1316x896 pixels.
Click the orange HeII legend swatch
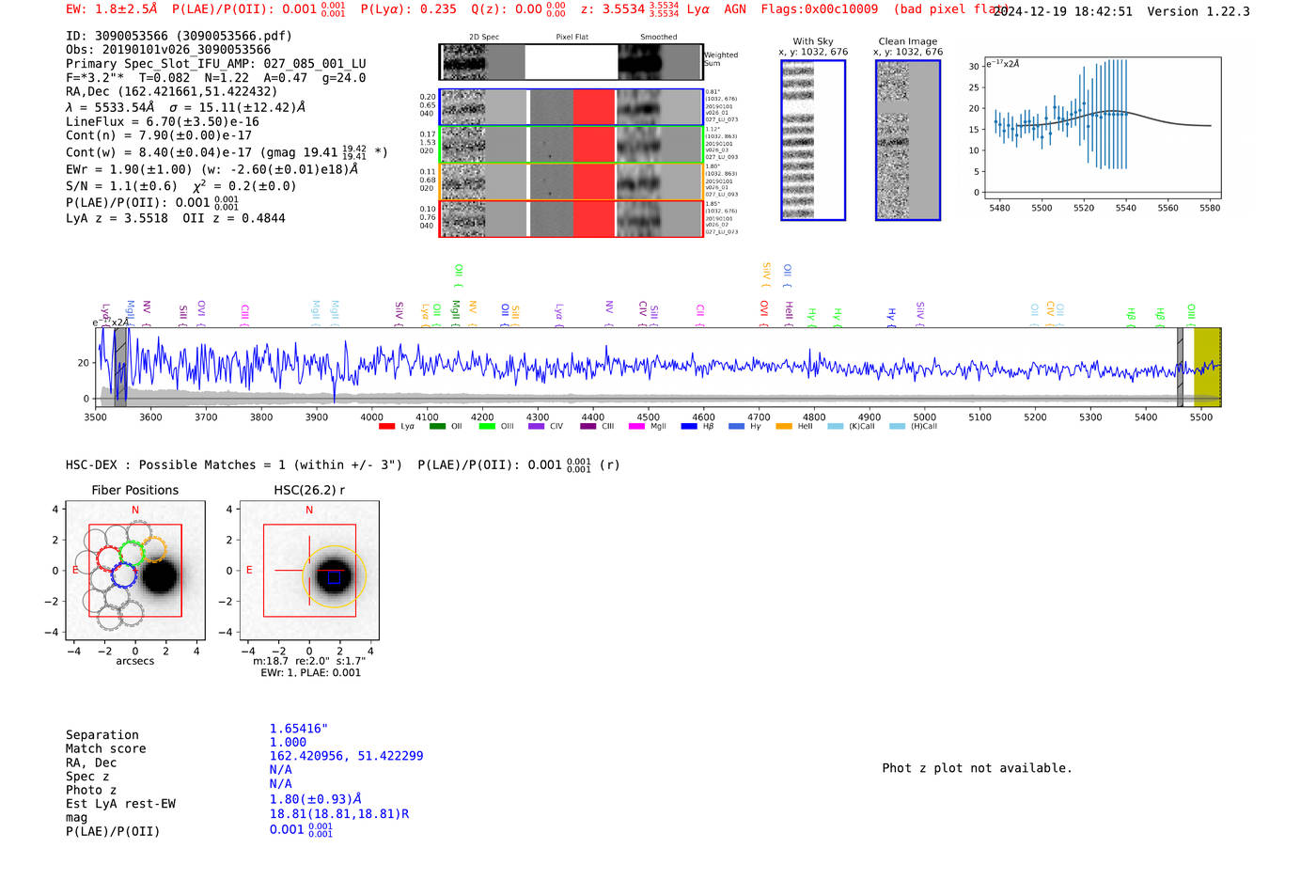click(784, 426)
